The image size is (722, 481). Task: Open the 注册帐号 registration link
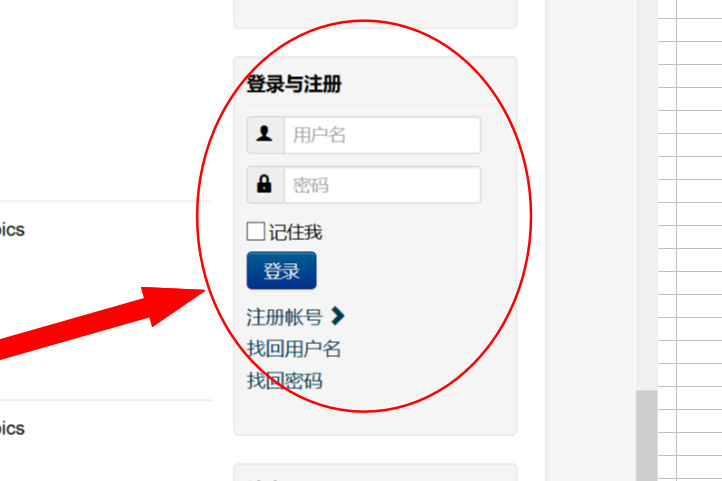(284, 317)
